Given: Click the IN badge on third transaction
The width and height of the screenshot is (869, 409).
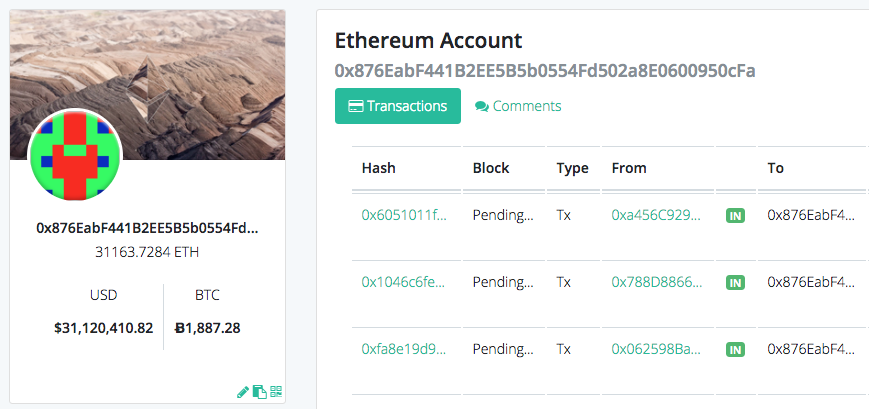Looking at the screenshot, I should pos(735,350).
